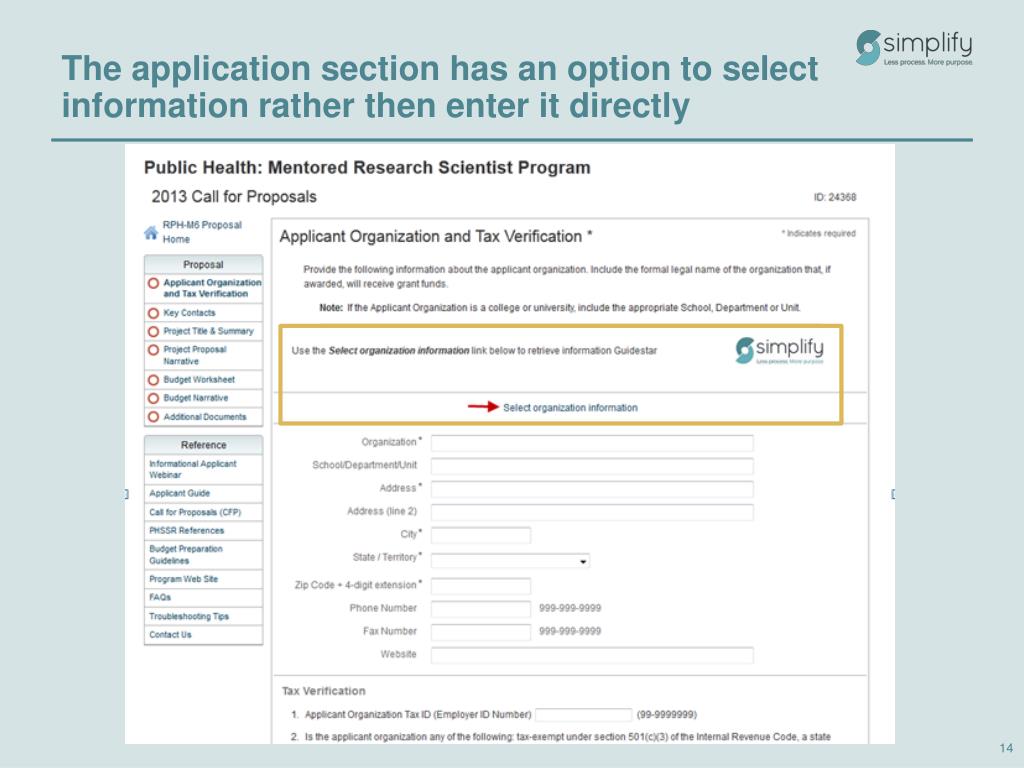
Task: Click status circle beside Project Title & Summary
Action: click(x=153, y=331)
